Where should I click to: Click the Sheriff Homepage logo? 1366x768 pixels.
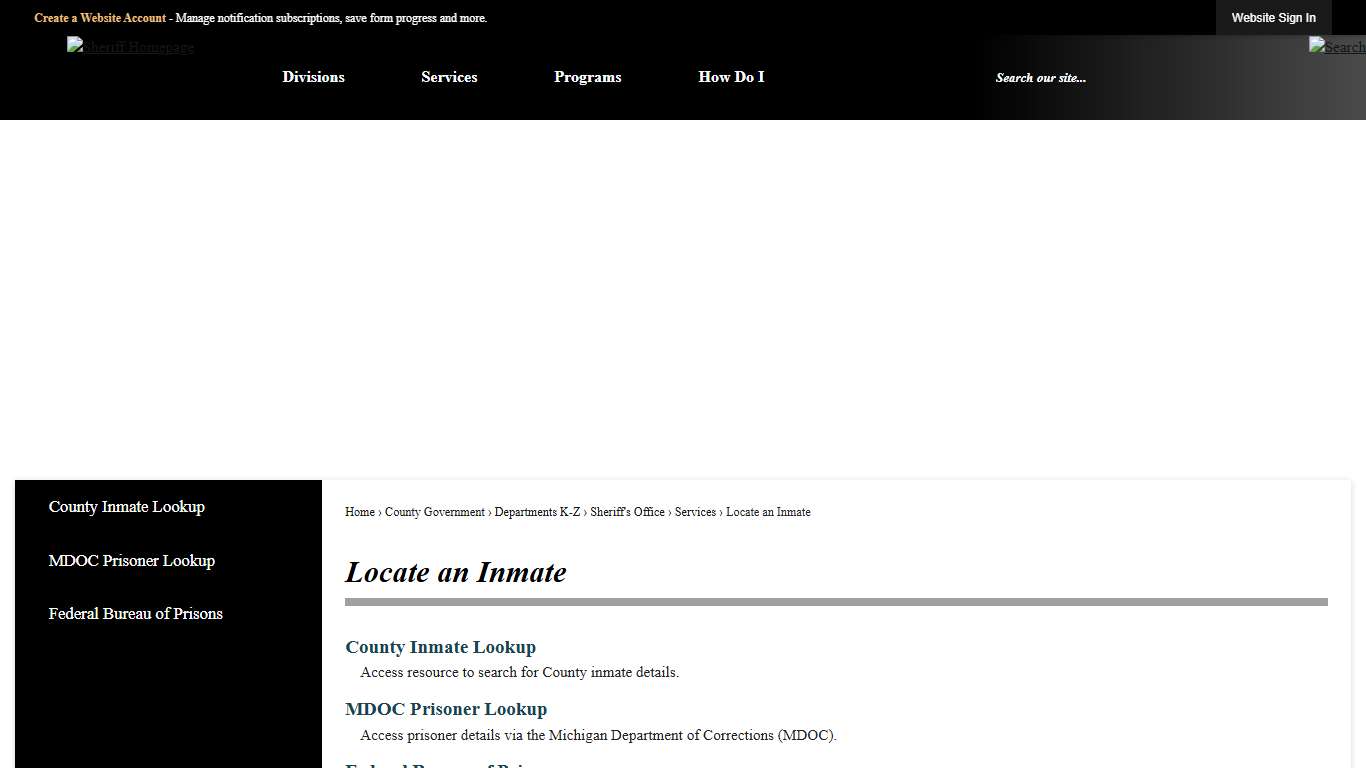[130, 47]
